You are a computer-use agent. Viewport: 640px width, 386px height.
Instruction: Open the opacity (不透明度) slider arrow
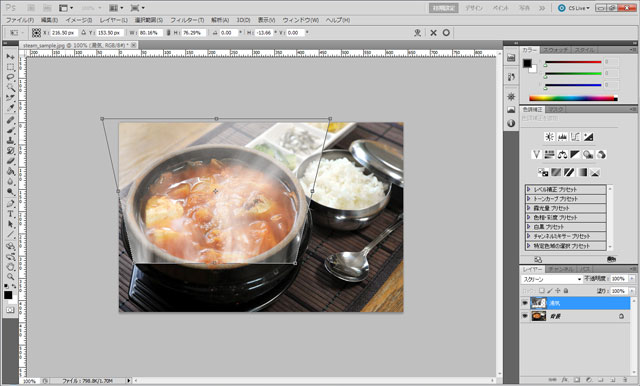(x=632, y=279)
